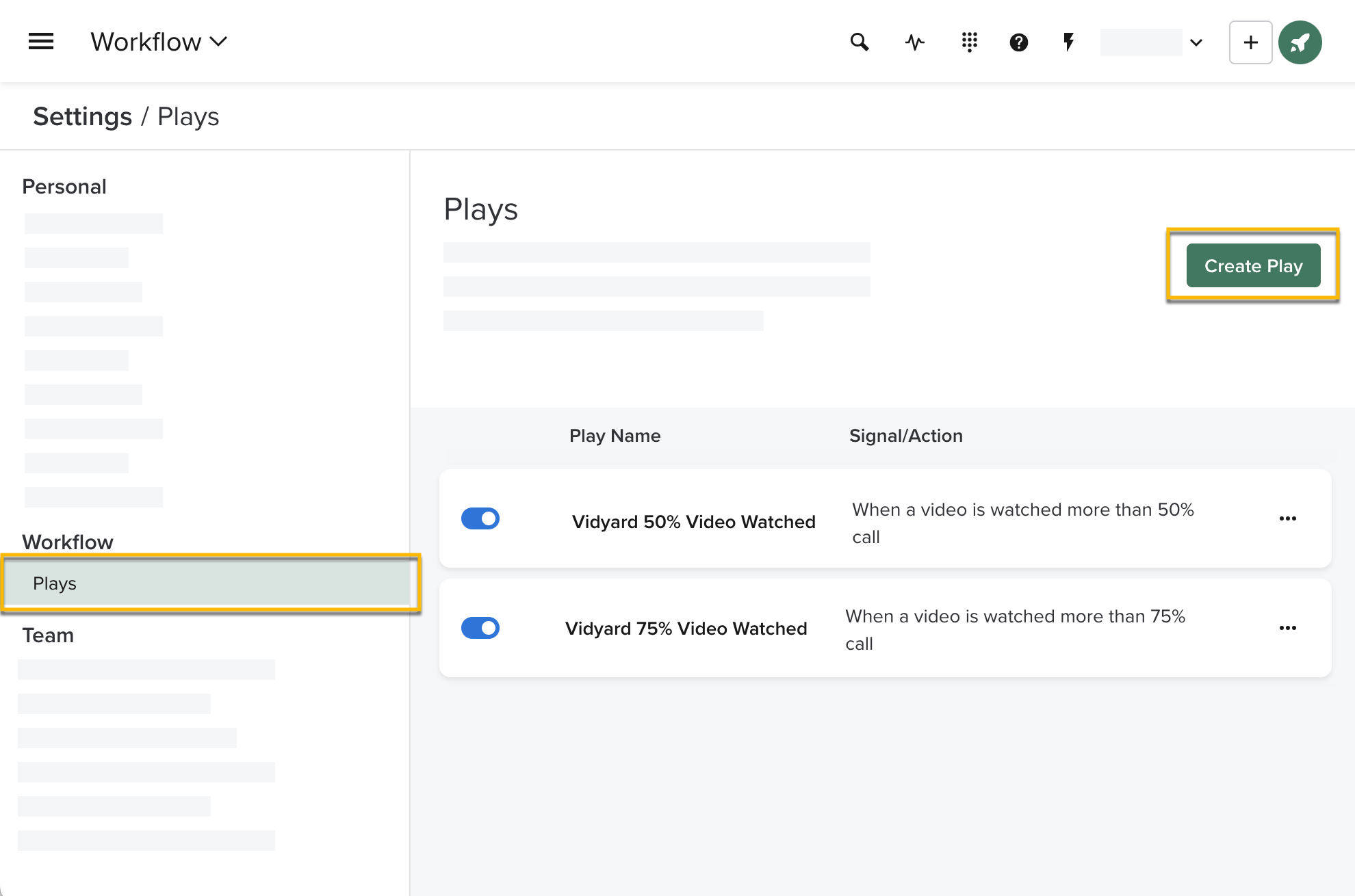Disable the Vidyard 75% Video Watched play
Viewport: 1355px width, 896px height.
click(x=481, y=628)
